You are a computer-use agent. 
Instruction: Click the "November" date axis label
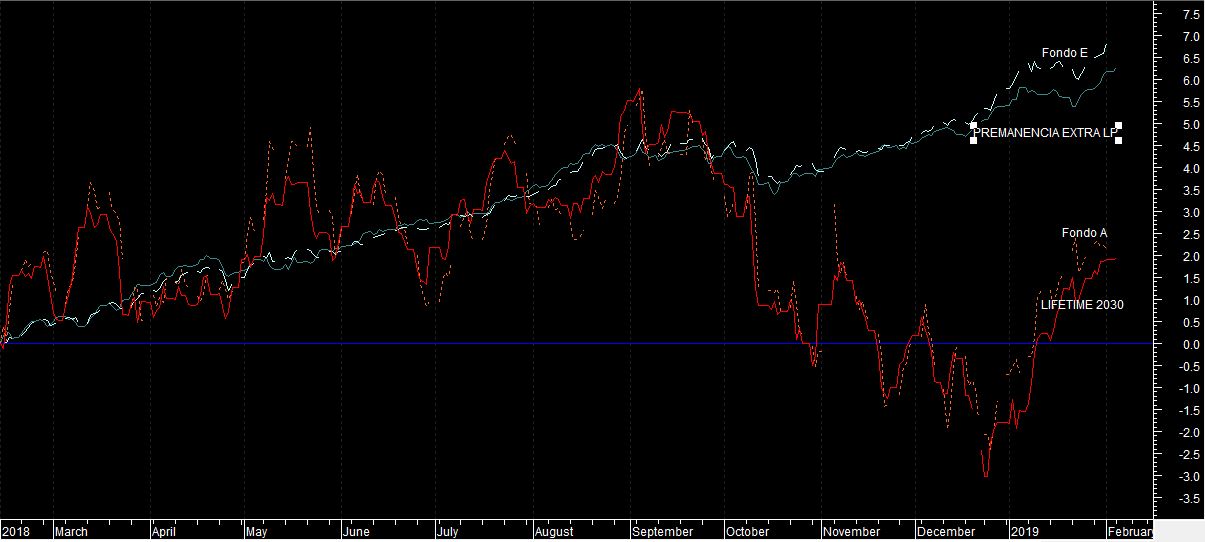pyautogui.click(x=852, y=532)
